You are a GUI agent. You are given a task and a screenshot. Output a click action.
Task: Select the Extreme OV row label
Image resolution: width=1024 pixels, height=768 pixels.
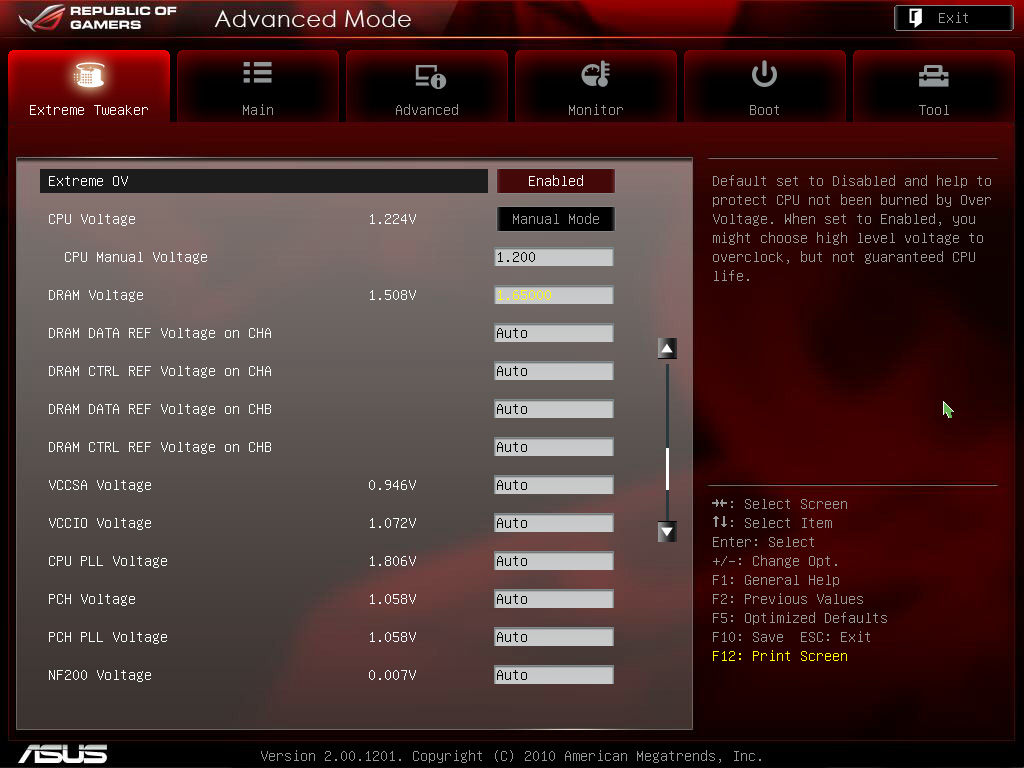pos(88,181)
